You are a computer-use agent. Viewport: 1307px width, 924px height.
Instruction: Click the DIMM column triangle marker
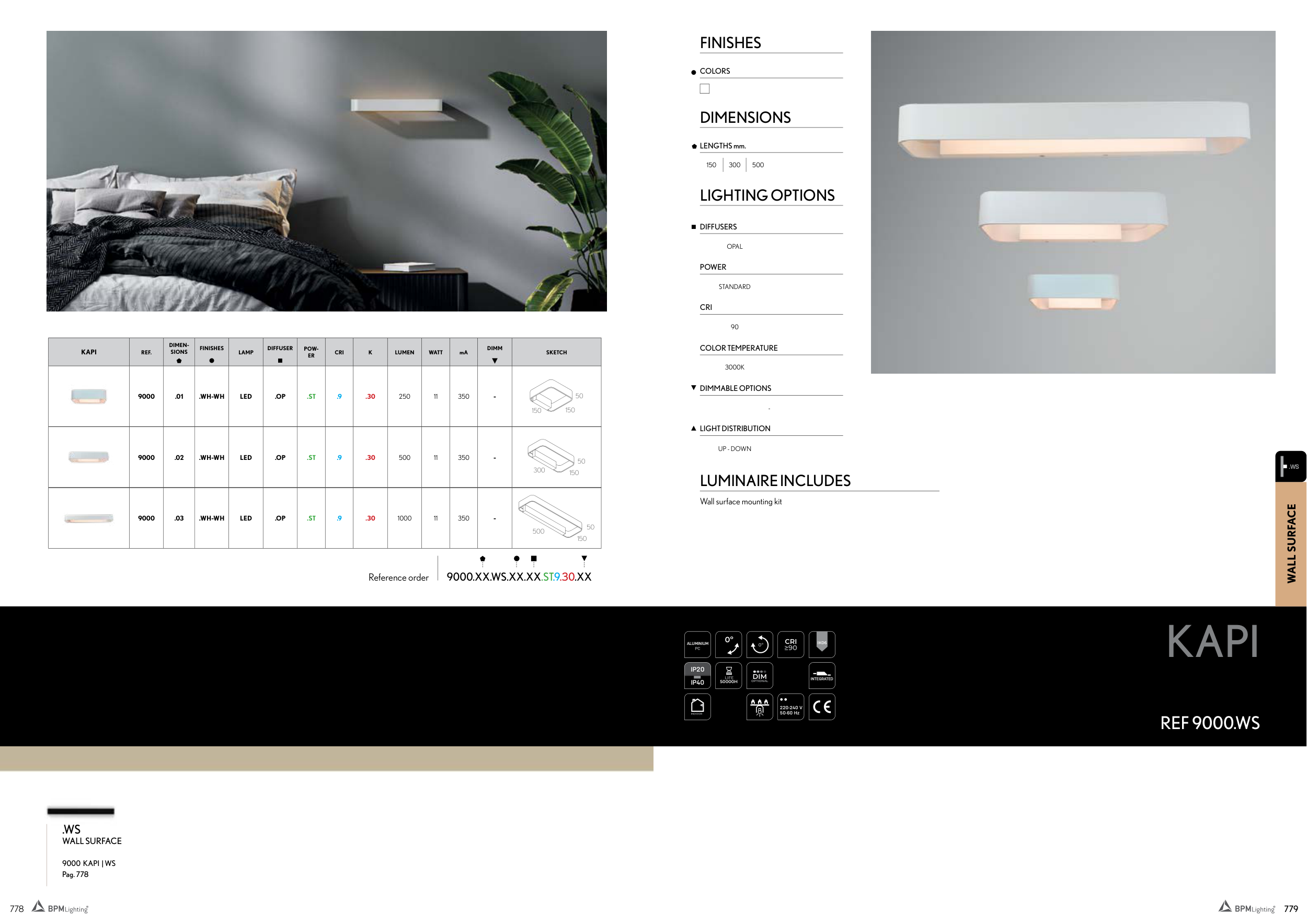point(494,361)
